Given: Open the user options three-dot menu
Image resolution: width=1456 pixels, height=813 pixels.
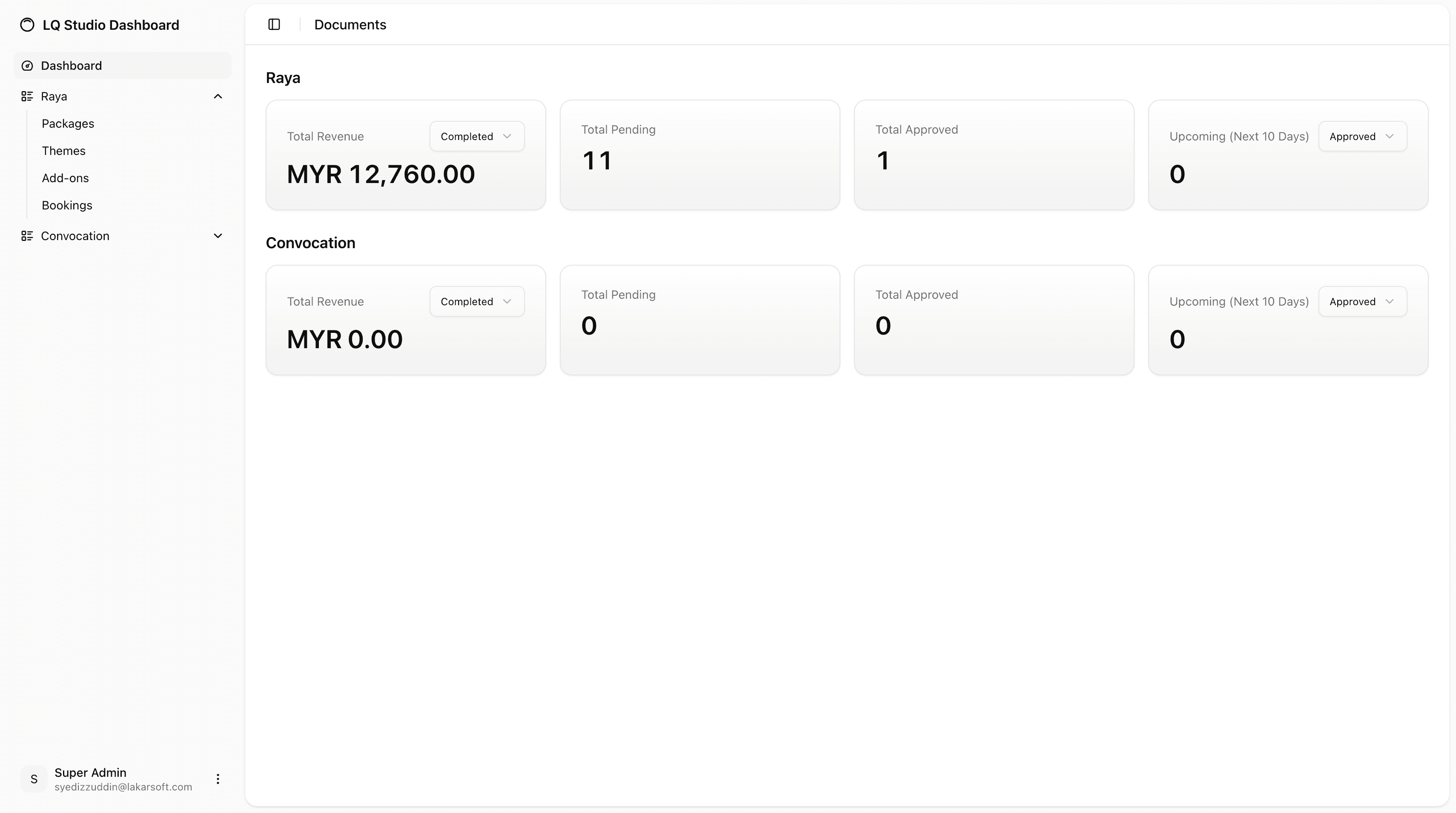Looking at the screenshot, I should (x=218, y=779).
